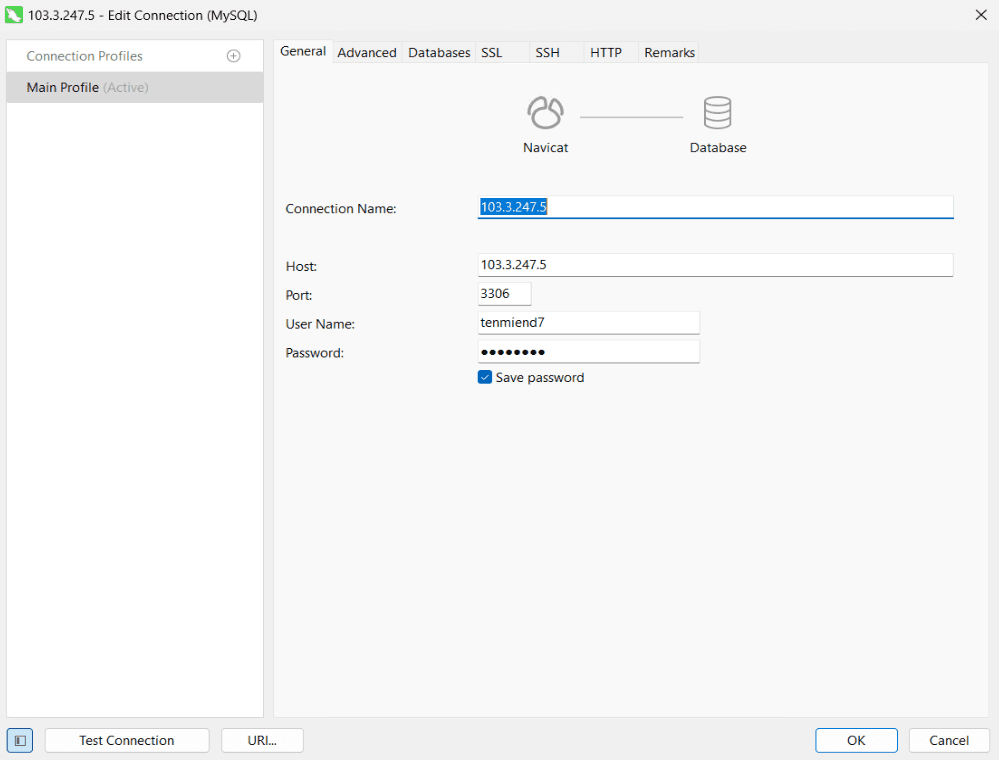999x760 pixels.
Task: Uncheck the Save password checkbox
Action: click(485, 377)
